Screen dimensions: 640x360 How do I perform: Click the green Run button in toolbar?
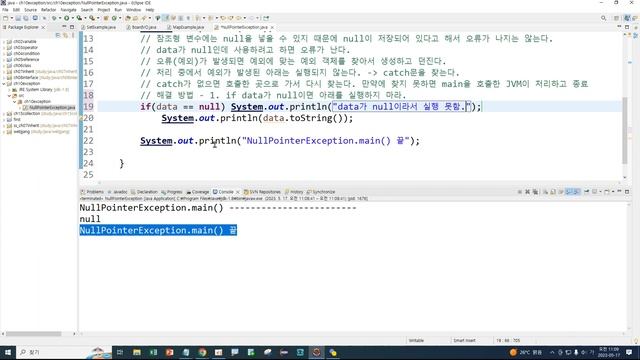[67, 18]
